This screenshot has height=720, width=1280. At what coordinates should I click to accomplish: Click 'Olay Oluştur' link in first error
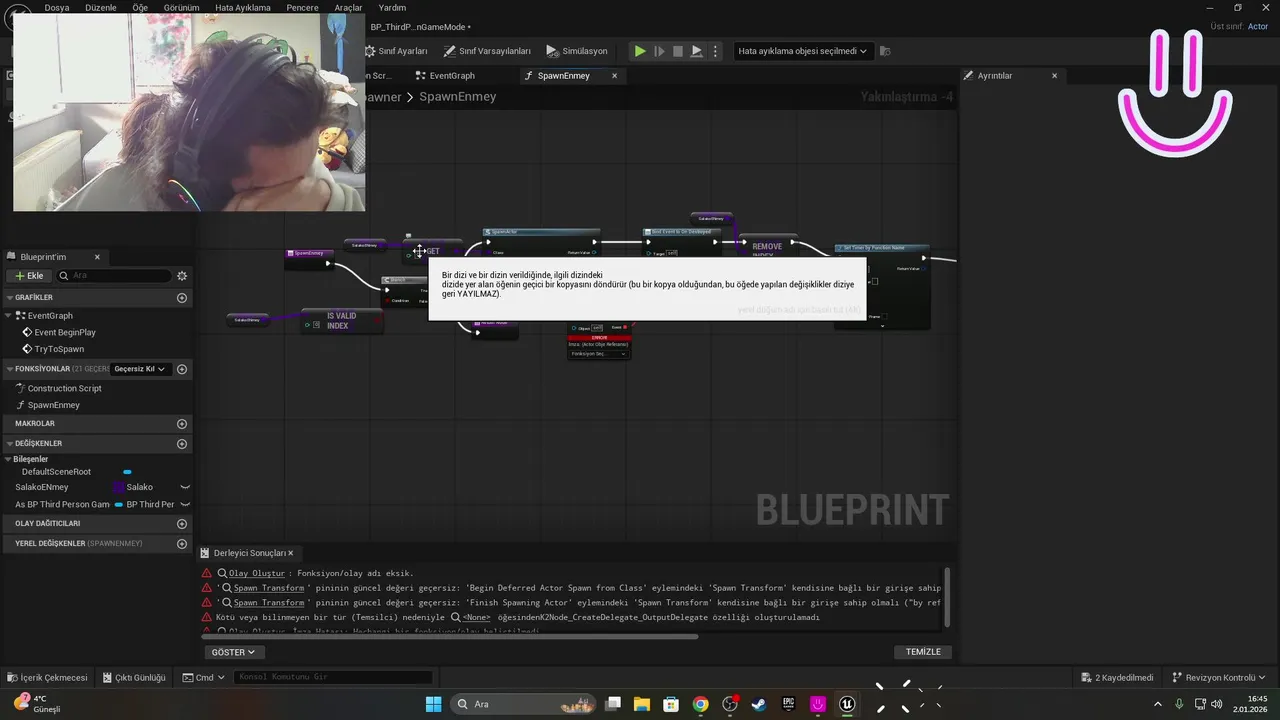click(257, 573)
